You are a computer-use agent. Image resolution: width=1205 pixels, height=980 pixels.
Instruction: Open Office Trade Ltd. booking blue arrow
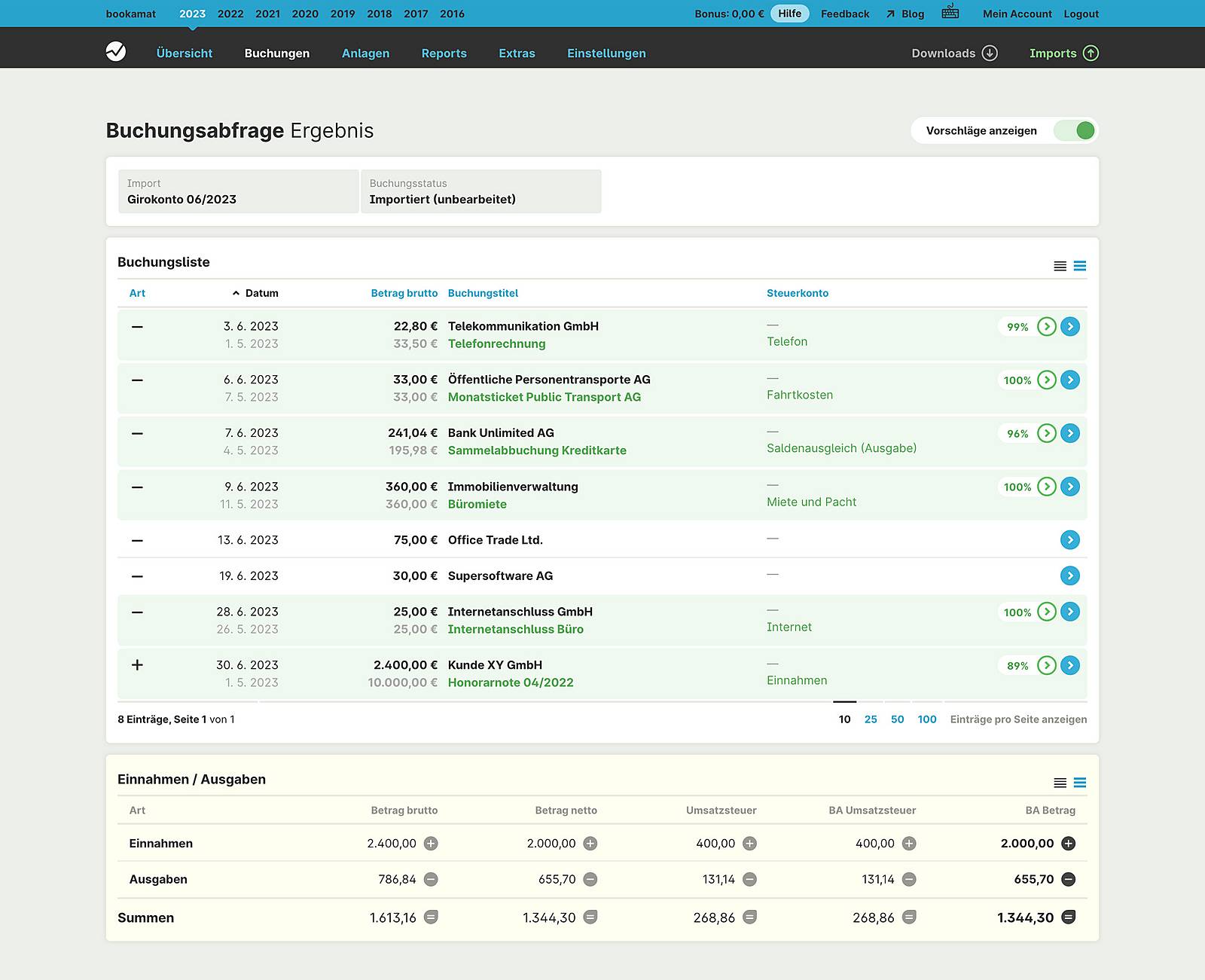(1070, 540)
